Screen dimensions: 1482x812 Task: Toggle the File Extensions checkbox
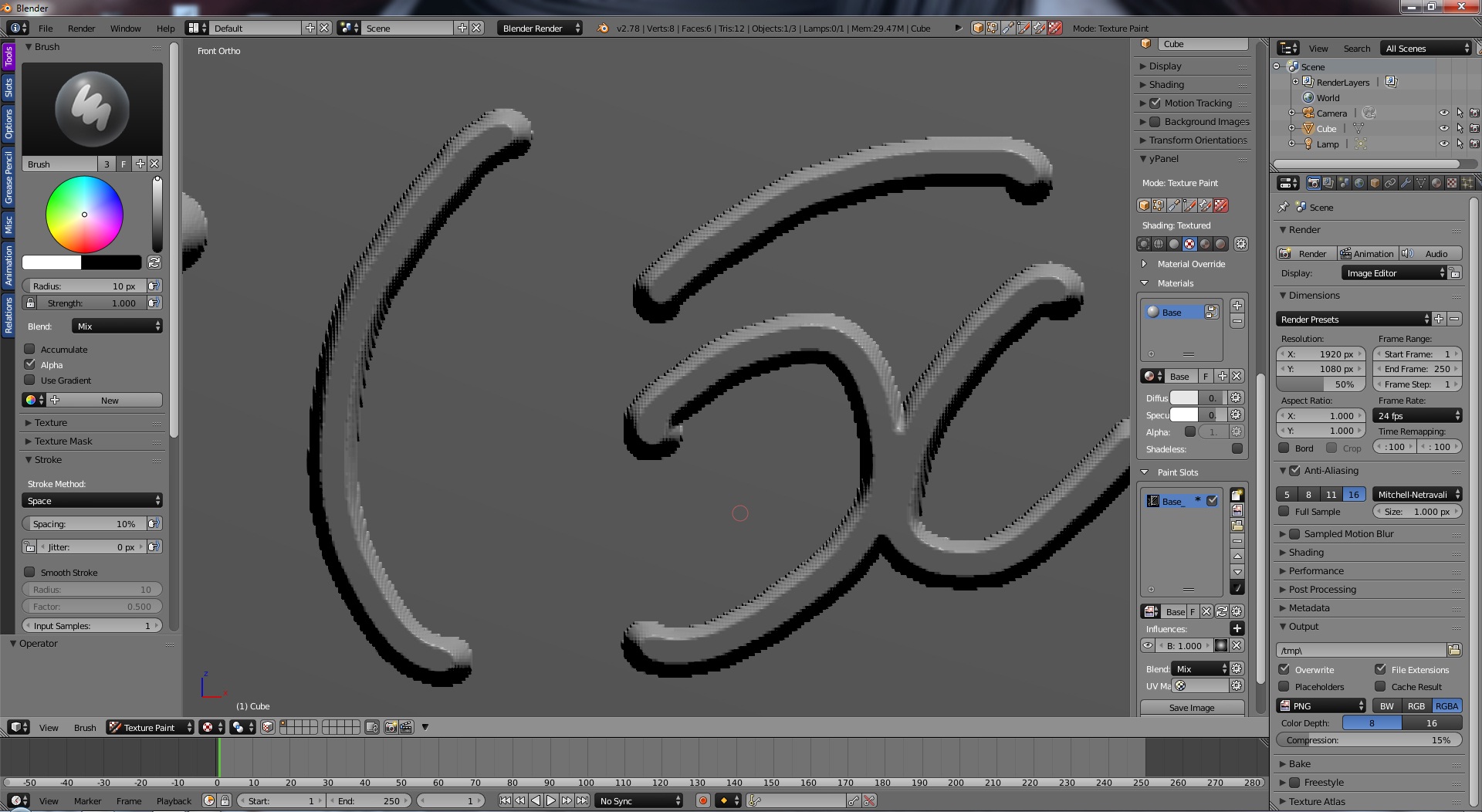click(1380, 669)
